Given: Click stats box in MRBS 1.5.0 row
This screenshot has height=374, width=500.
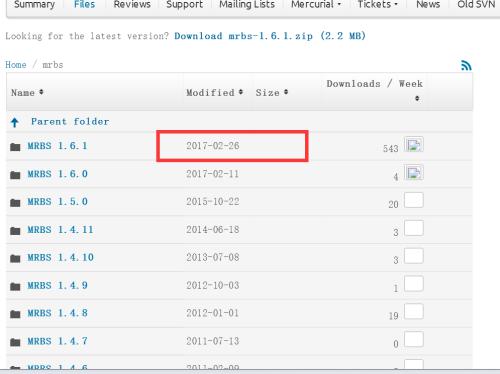Looking at the screenshot, I should [x=414, y=200].
